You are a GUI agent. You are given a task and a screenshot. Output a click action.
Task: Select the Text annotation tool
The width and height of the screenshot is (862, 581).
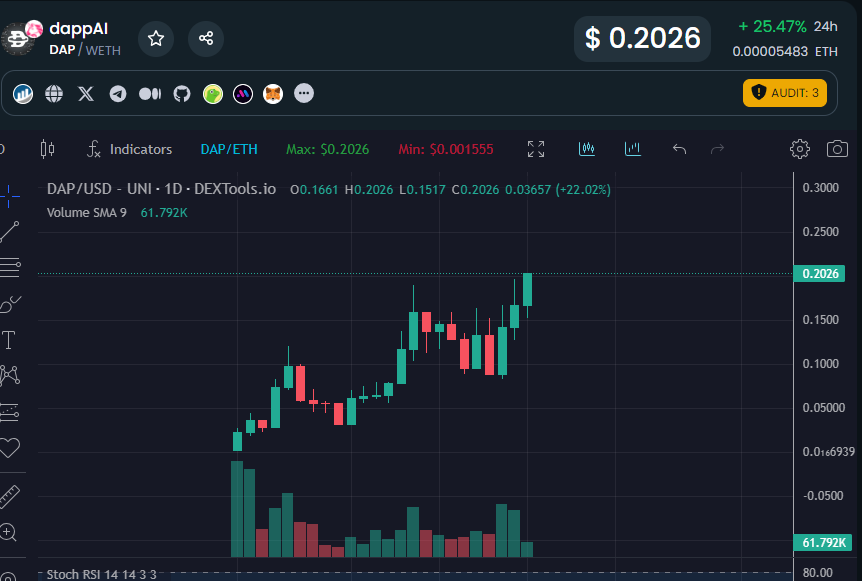coord(9,340)
